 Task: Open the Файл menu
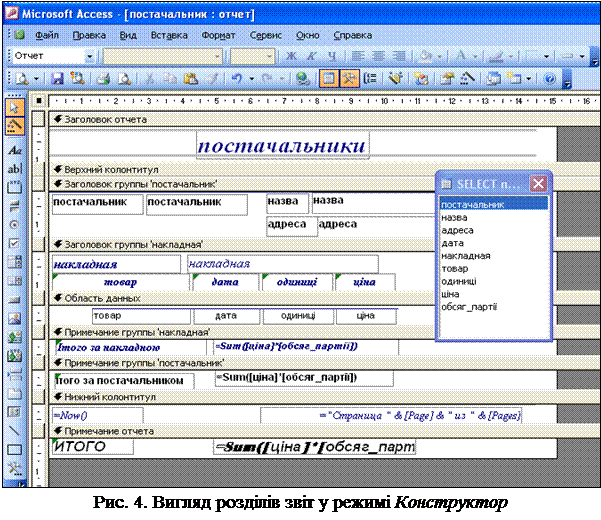tap(47, 35)
